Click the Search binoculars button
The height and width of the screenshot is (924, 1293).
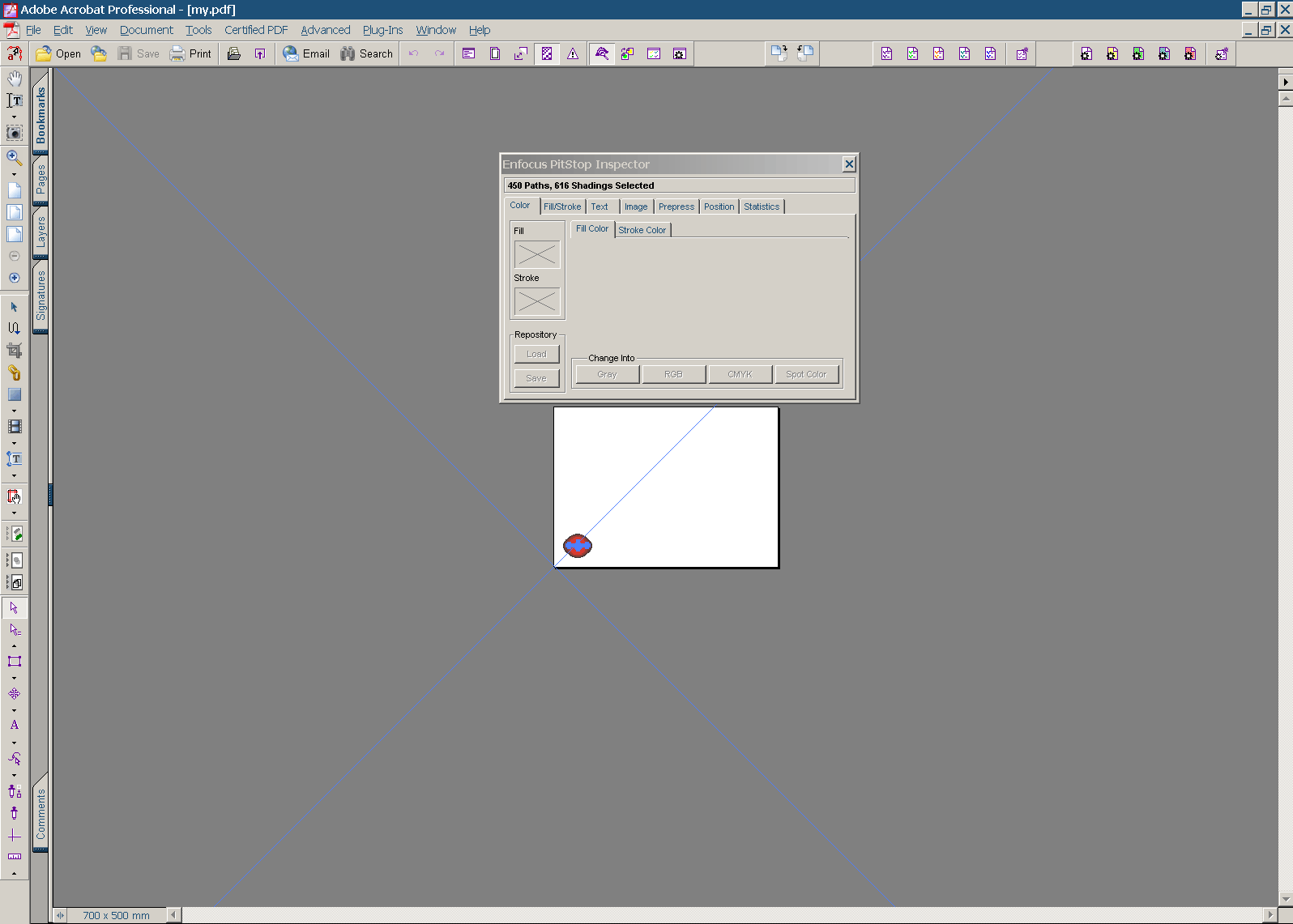(x=367, y=53)
